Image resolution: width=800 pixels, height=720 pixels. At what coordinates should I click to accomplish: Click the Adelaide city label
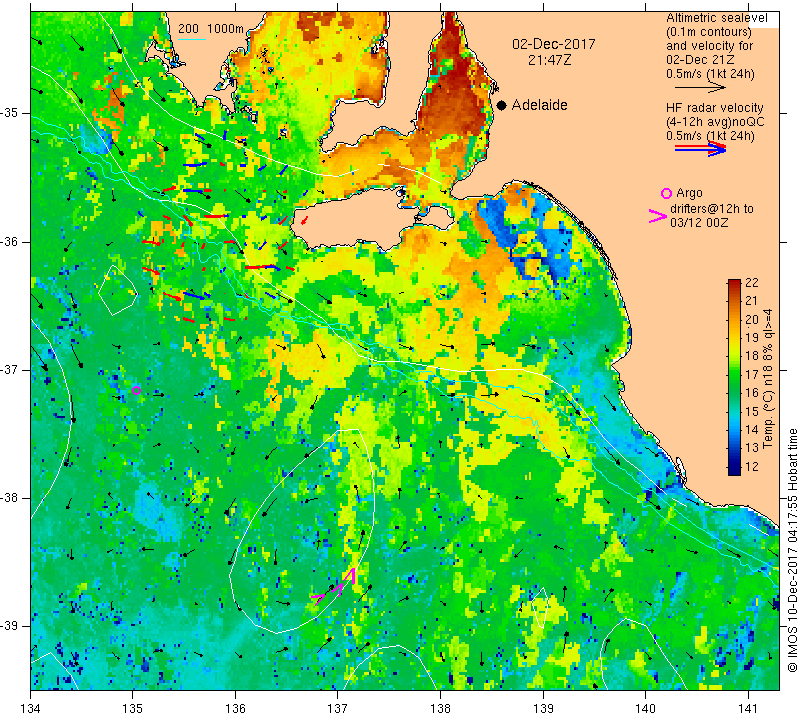[x=539, y=105]
